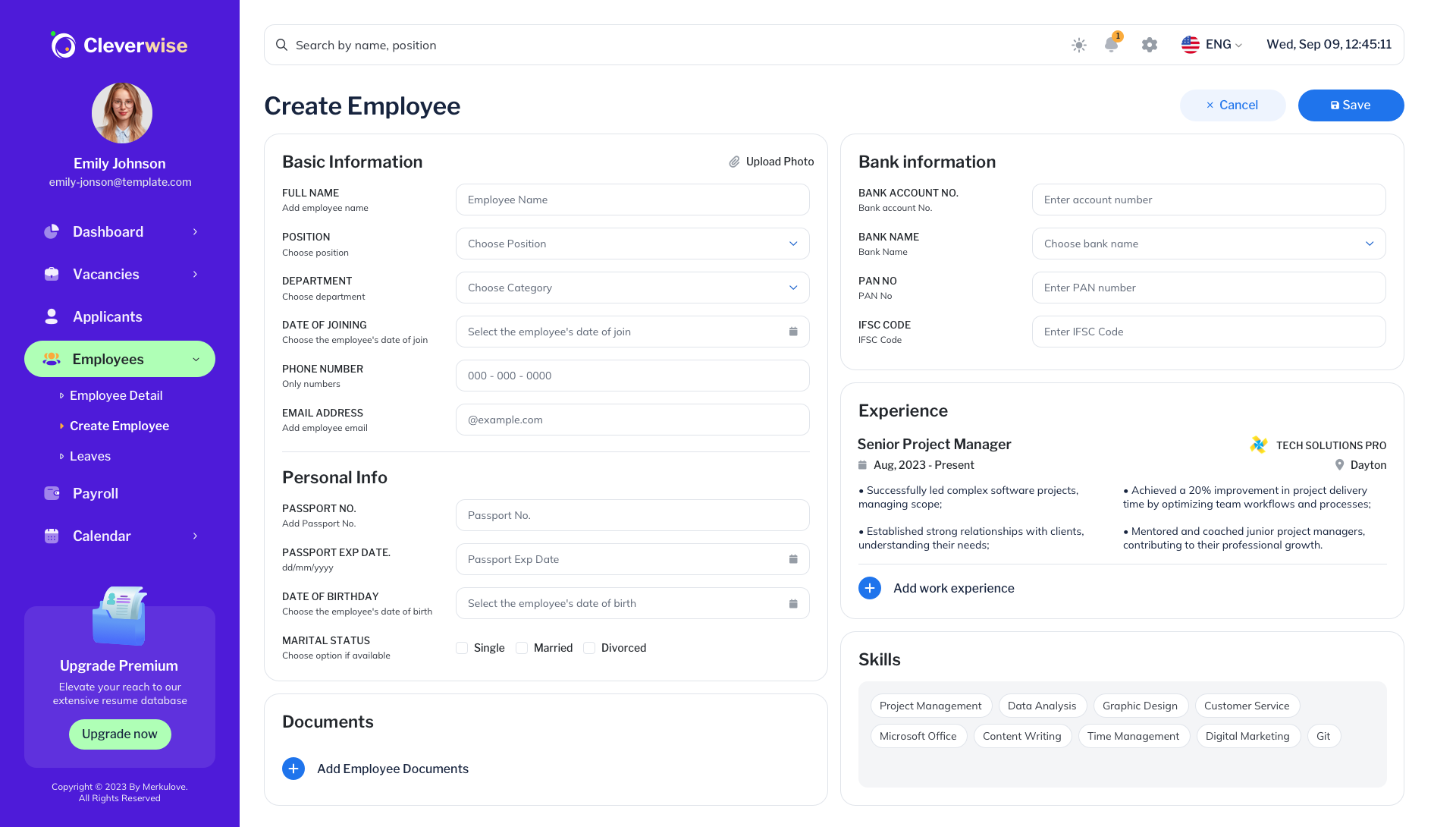Navigate to the Payroll section
The height and width of the screenshot is (827, 1456).
(x=95, y=493)
